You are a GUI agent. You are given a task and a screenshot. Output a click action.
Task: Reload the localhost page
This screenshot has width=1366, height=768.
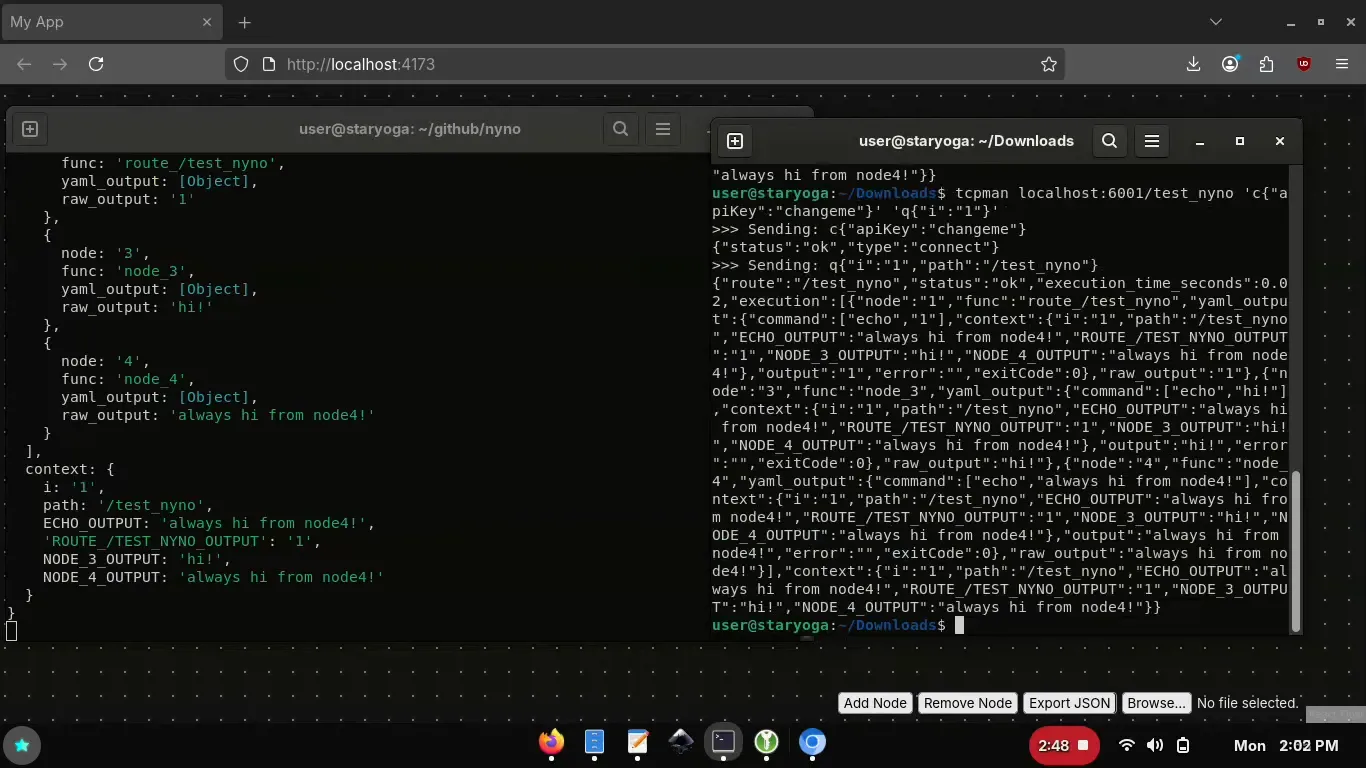click(96, 64)
